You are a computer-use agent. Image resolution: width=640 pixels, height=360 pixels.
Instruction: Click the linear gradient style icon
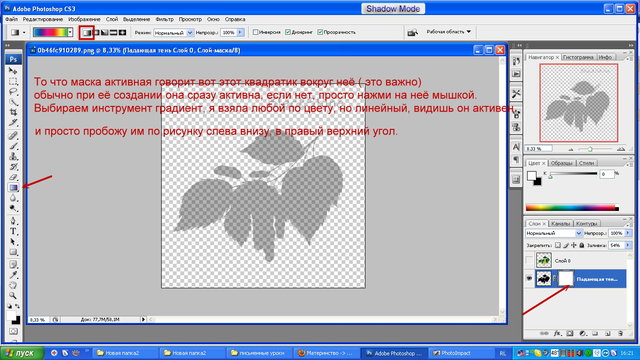87,32
